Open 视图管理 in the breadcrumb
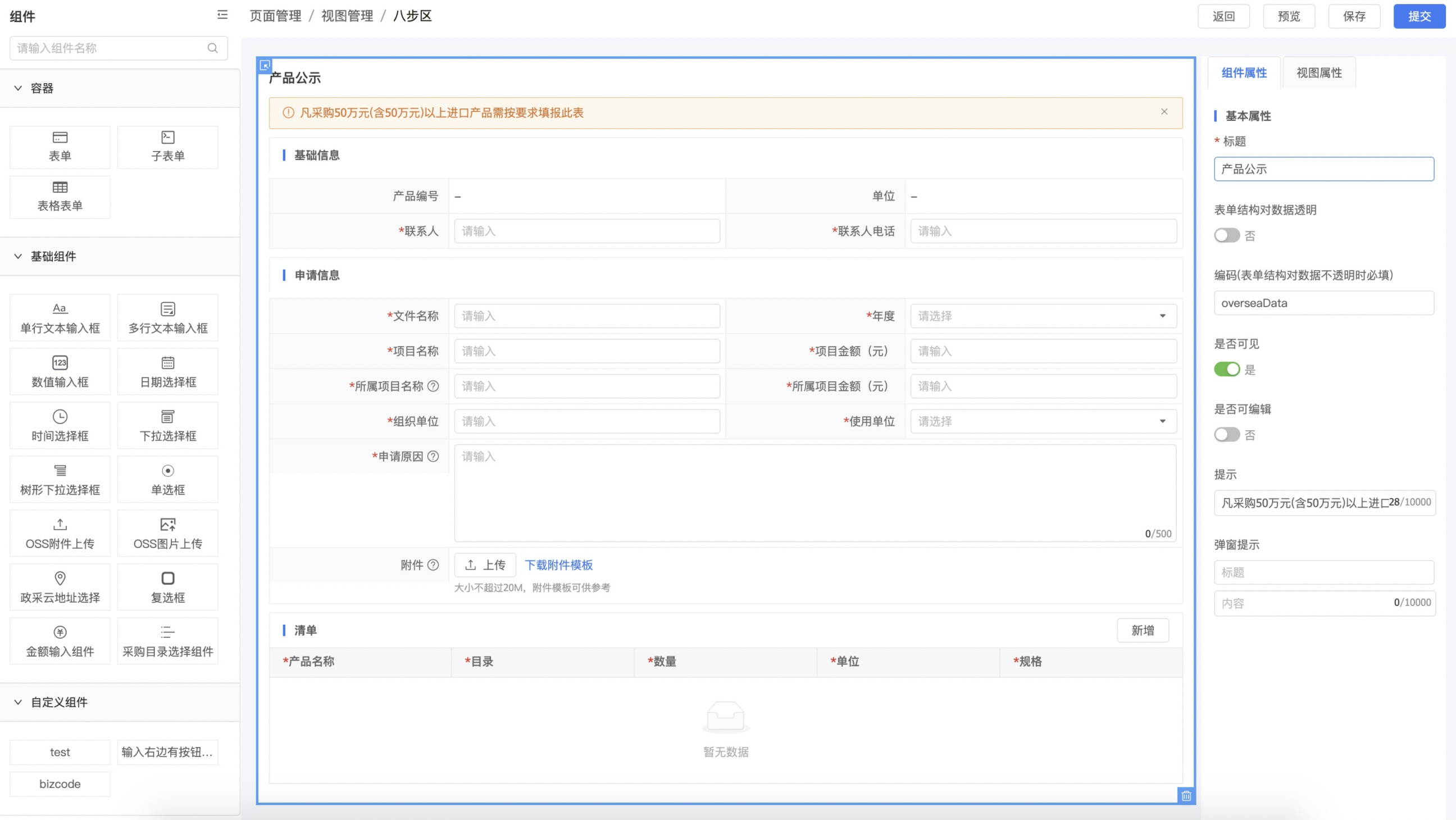Image resolution: width=1456 pixels, height=820 pixels. click(347, 16)
